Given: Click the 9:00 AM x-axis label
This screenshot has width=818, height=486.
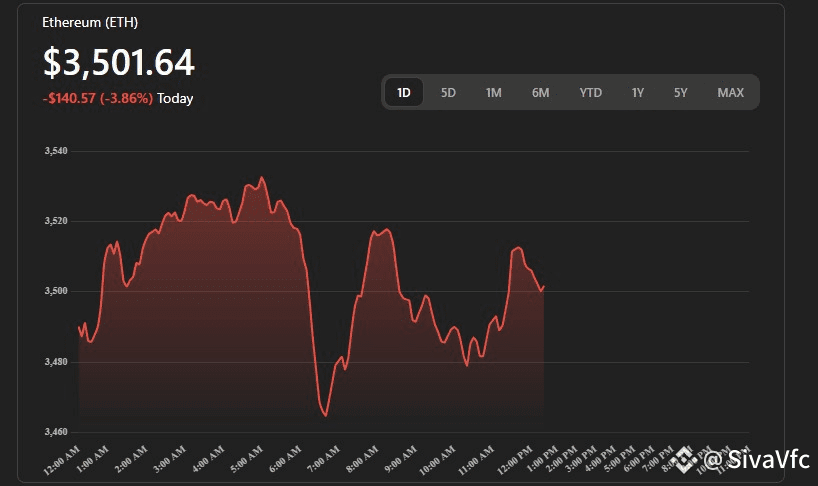Looking at the screenshot, I should (x=401, y=459).
